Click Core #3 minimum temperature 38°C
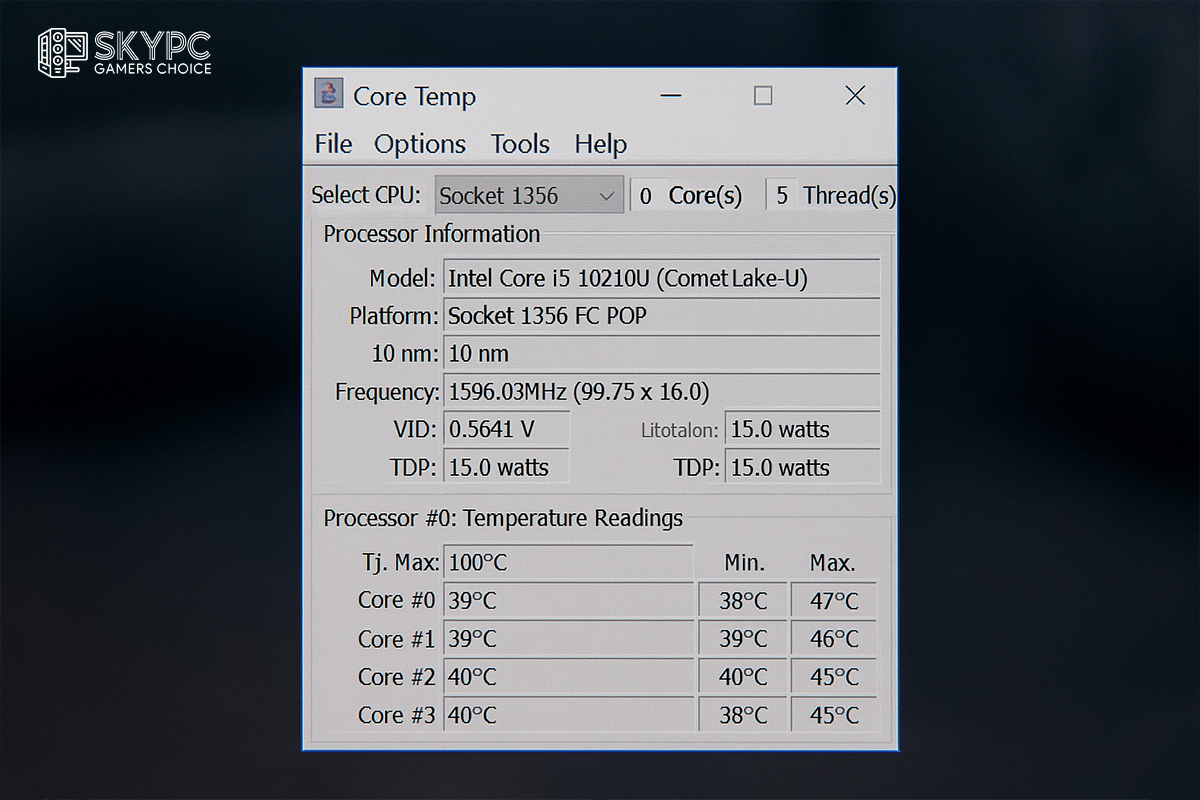Viewport: 1200px width, 800px height. point(742,714)
